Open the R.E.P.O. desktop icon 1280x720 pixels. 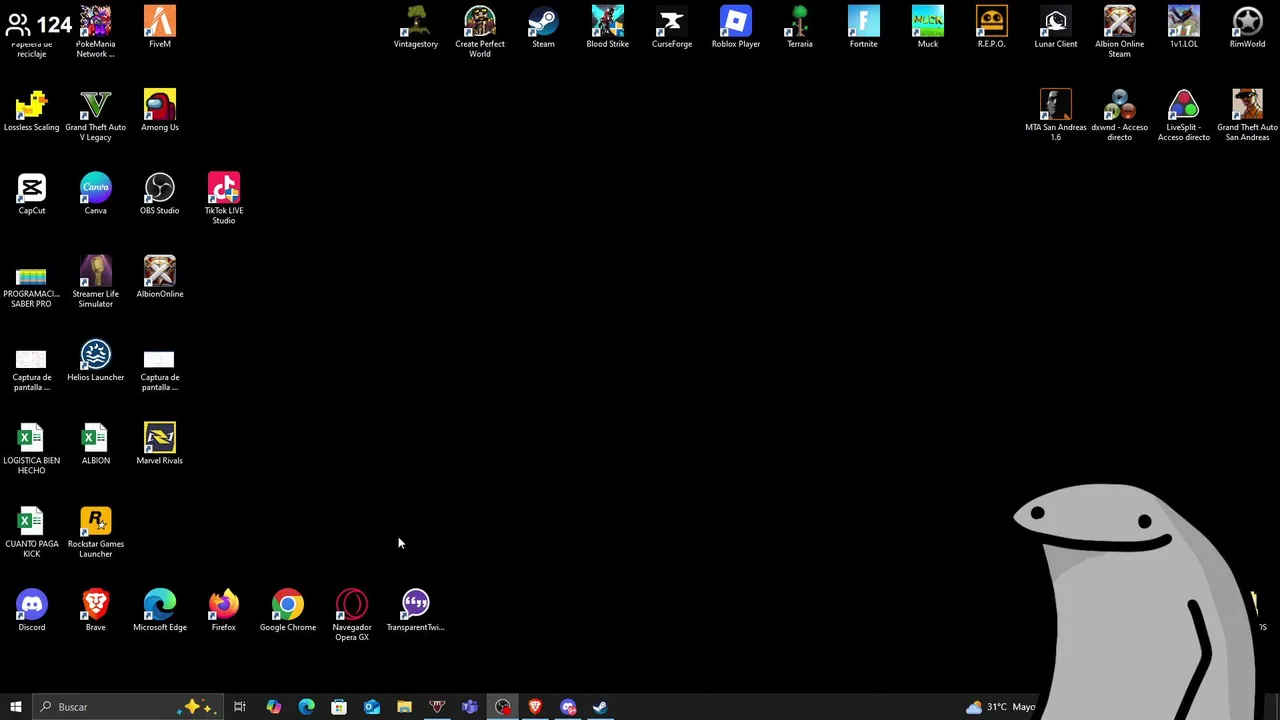pyautogui.click(x=992, y=27)
